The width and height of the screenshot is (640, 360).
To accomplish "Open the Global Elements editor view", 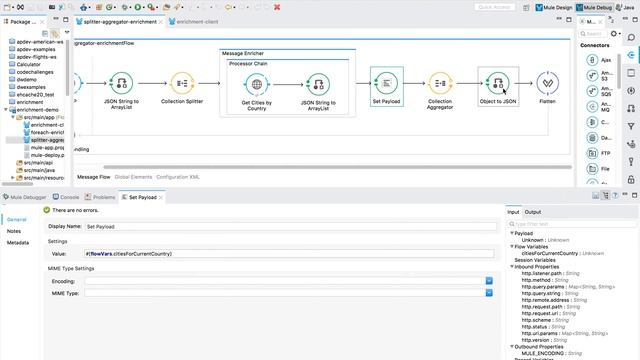I will coord(133,177).
